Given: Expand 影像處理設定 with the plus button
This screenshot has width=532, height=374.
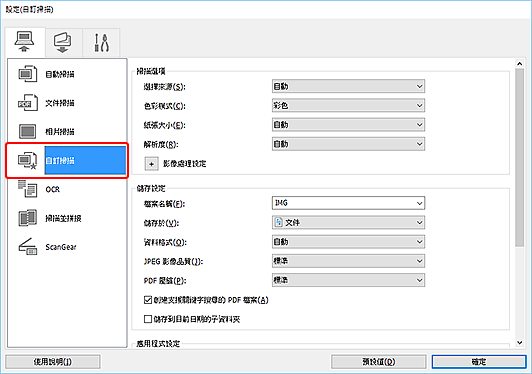Looking at the screenshot, I should point(151,164).
